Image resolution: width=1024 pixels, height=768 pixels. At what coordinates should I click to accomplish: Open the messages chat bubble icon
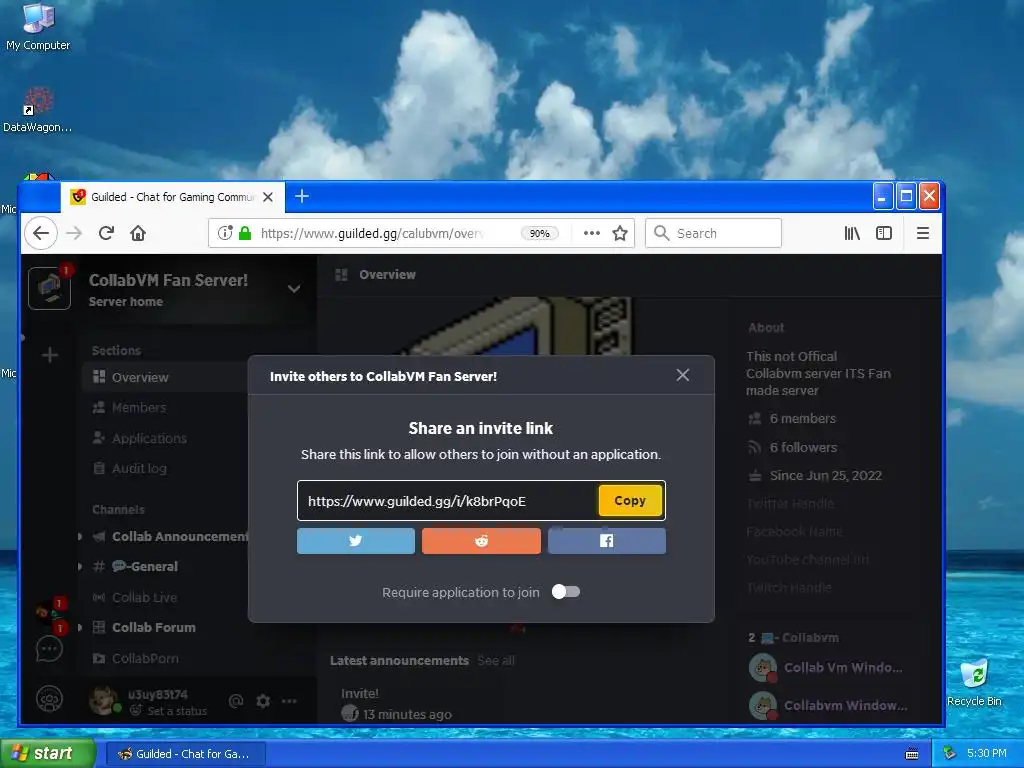pyautogui.click(x=50, y=649)
